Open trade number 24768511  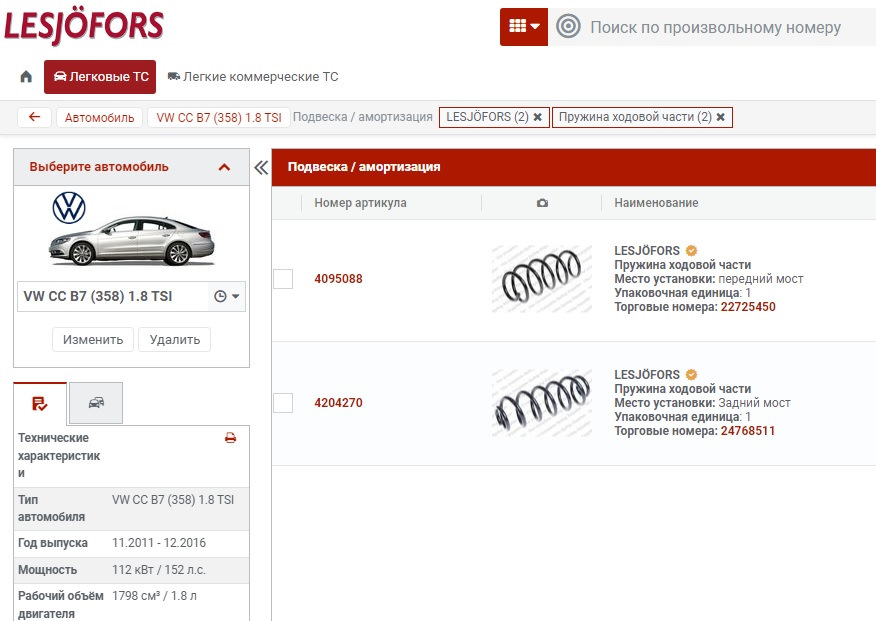coord(748,431)
